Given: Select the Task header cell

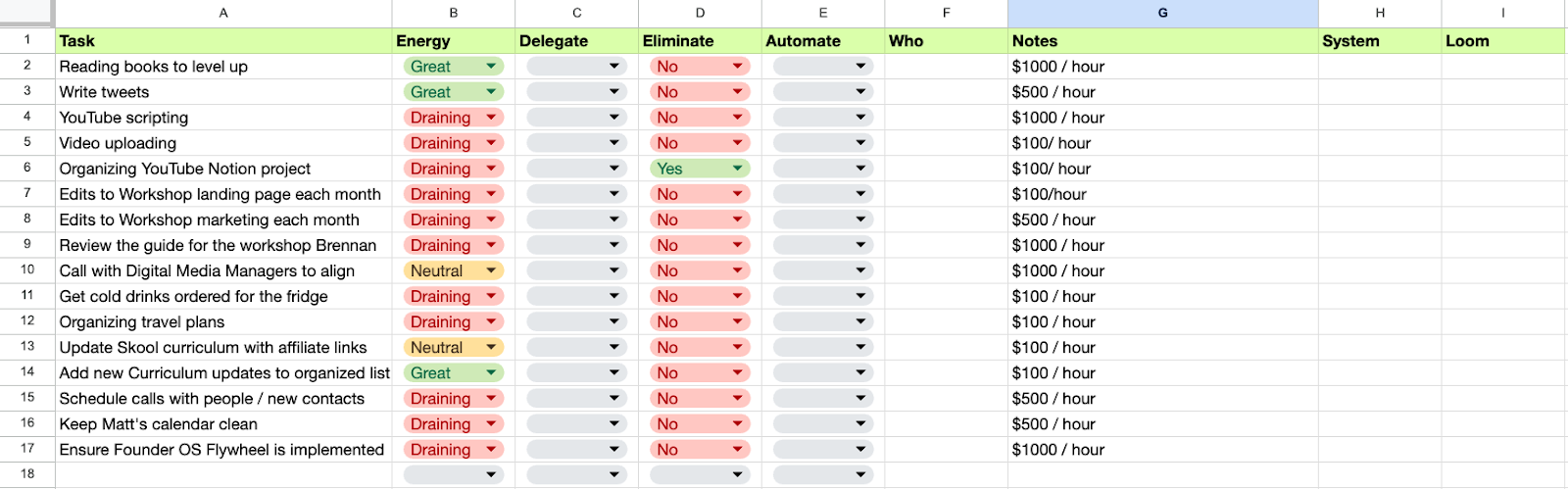Looking at the screenshot, I should [223, 41].
